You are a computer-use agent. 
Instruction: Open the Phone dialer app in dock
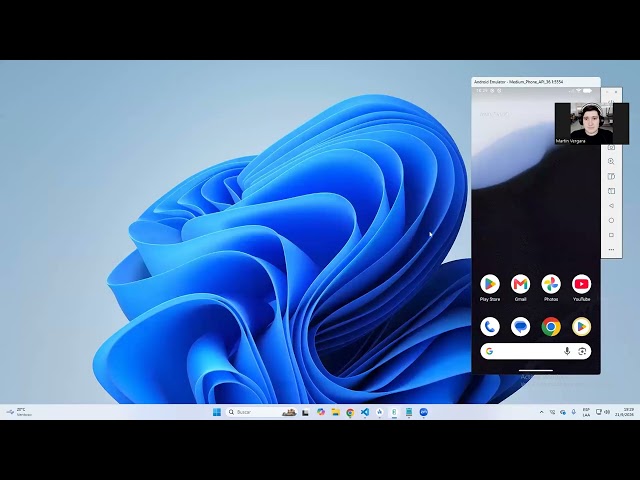click(490, 327)
